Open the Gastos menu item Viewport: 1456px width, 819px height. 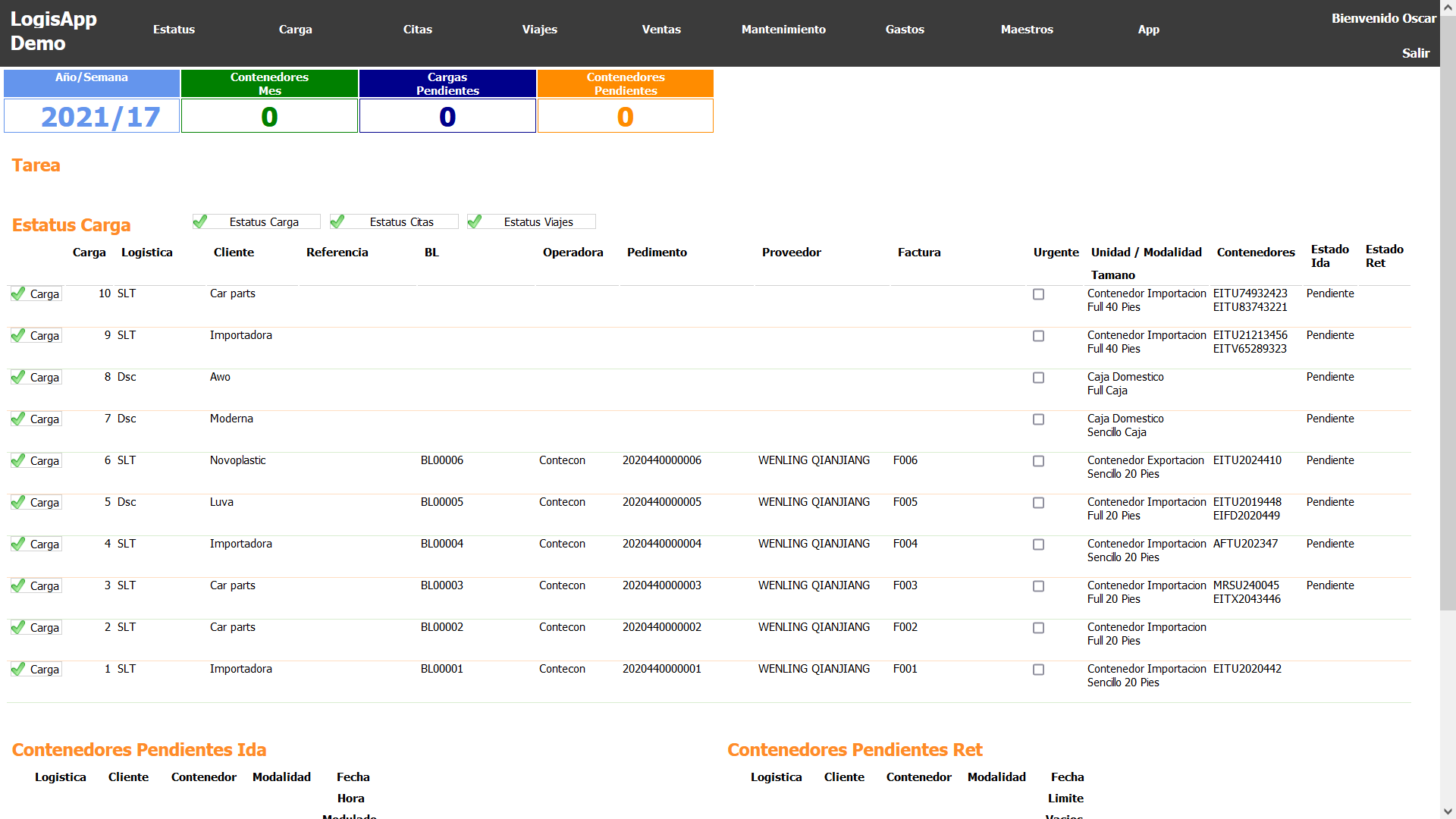(905, 30)
